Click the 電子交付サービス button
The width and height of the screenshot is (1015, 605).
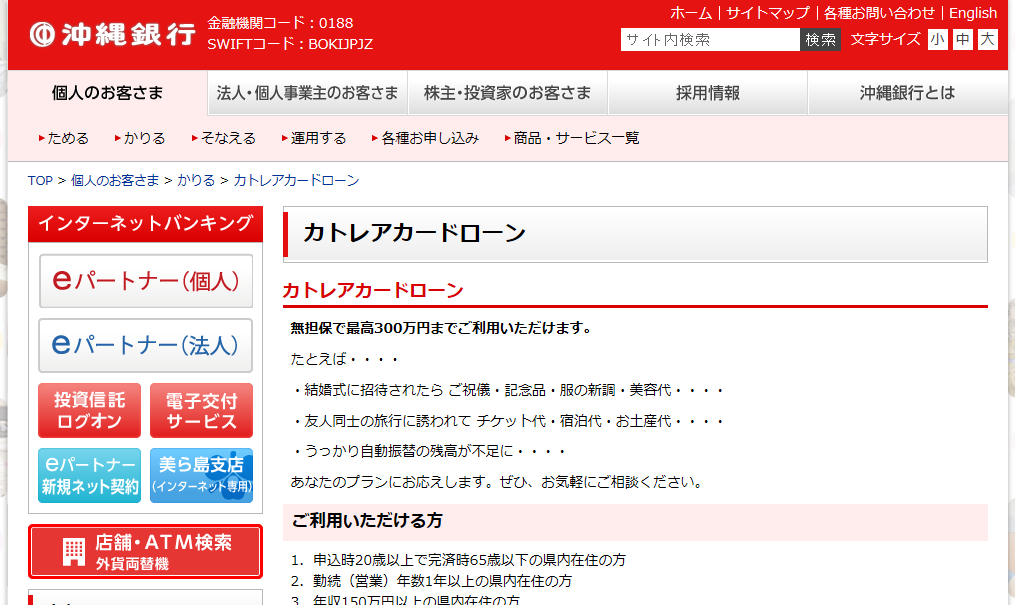pyautogui.click(x=201, y=410)
